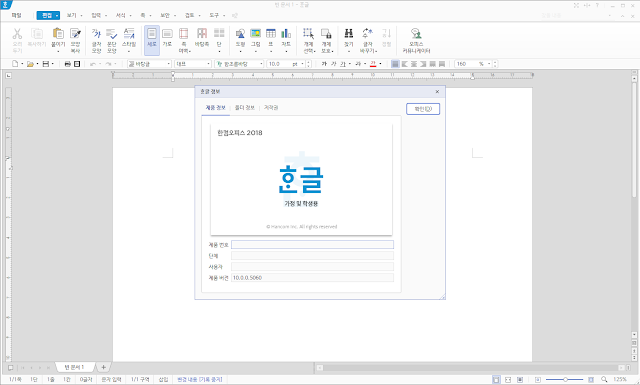Click the New Document icon
Image resolution: width=640 pixels, height=385 pixels.
point(15,64)
